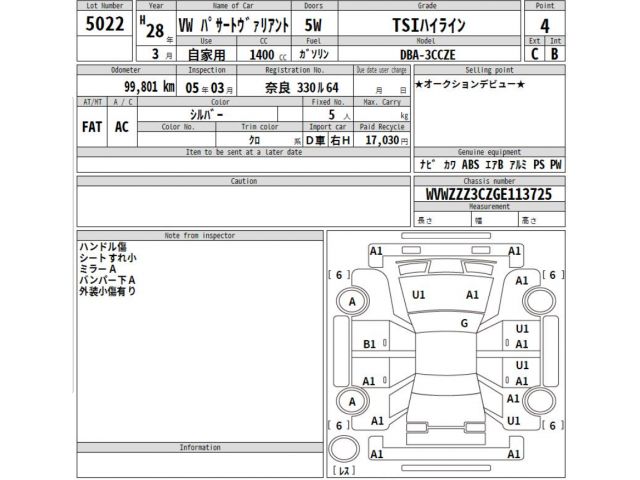Select equipment item "PW"
Image resolution: width=640 pixels, height=480 pixels.
[x=556, y=164]
